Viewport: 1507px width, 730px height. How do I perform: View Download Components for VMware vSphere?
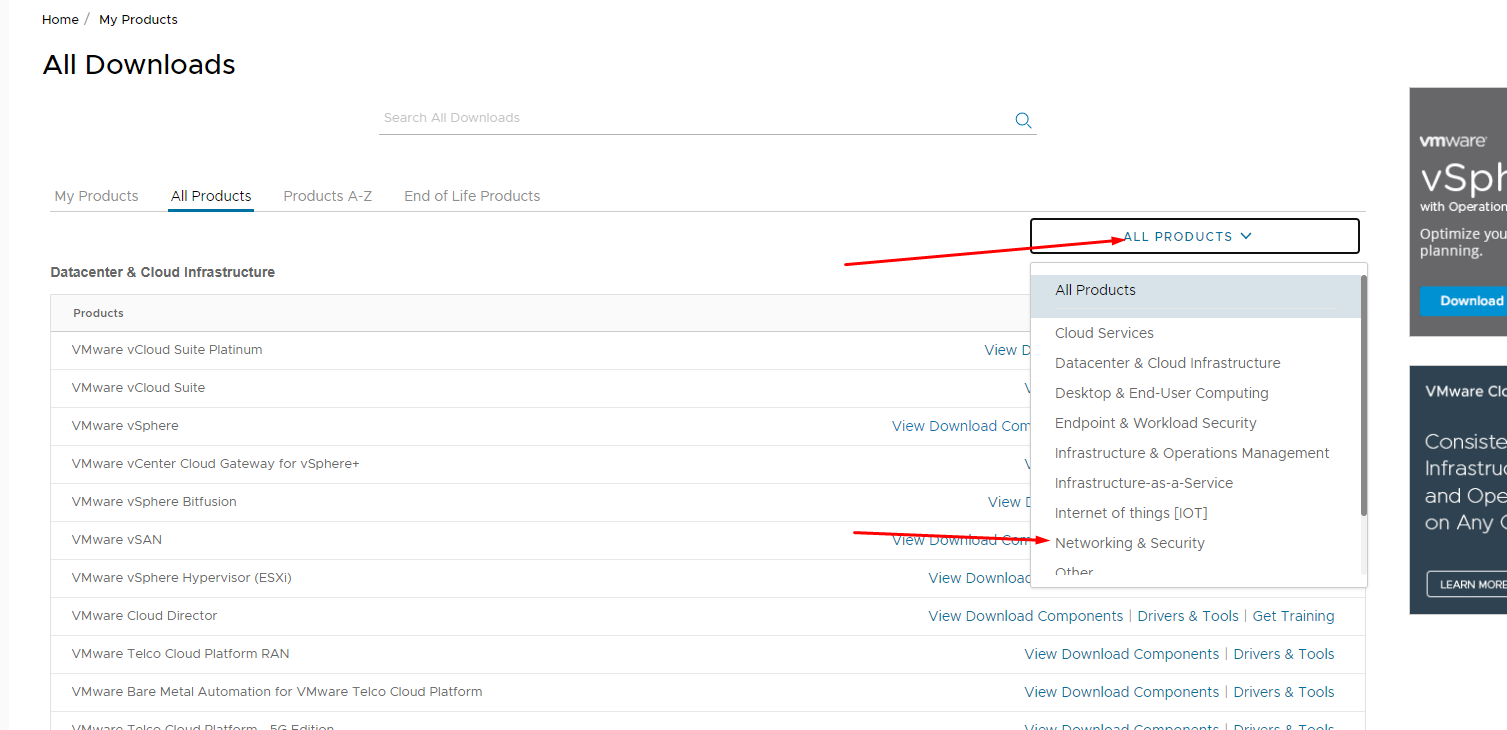[961, 426]
